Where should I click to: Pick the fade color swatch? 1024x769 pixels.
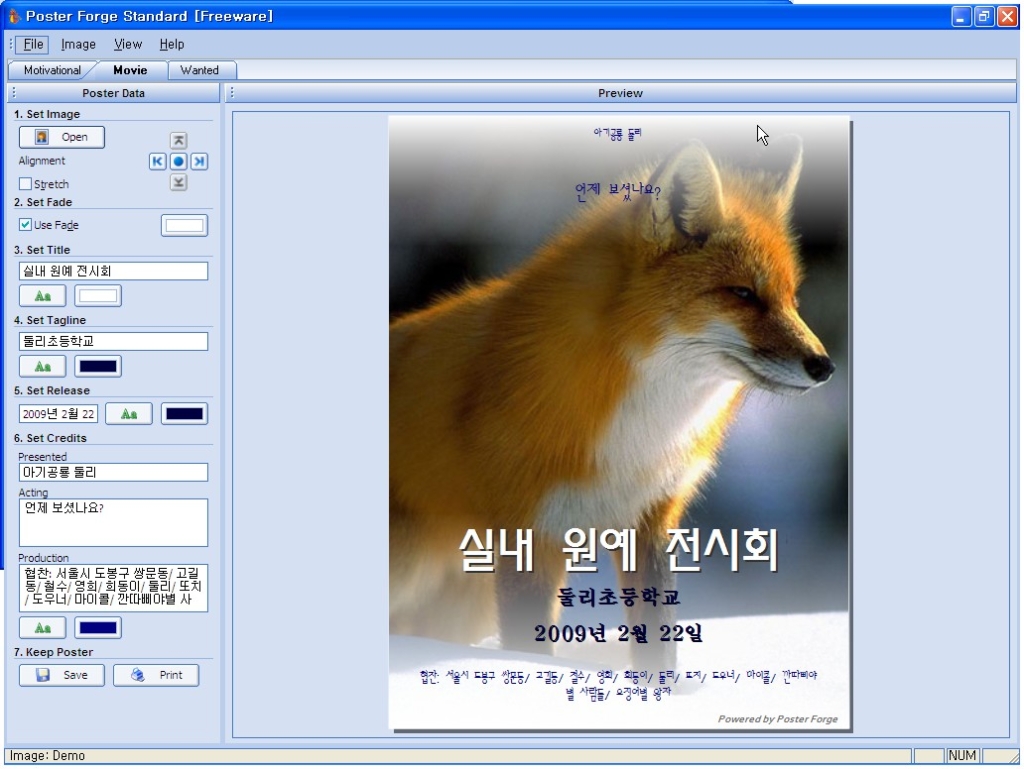(184, 225)
